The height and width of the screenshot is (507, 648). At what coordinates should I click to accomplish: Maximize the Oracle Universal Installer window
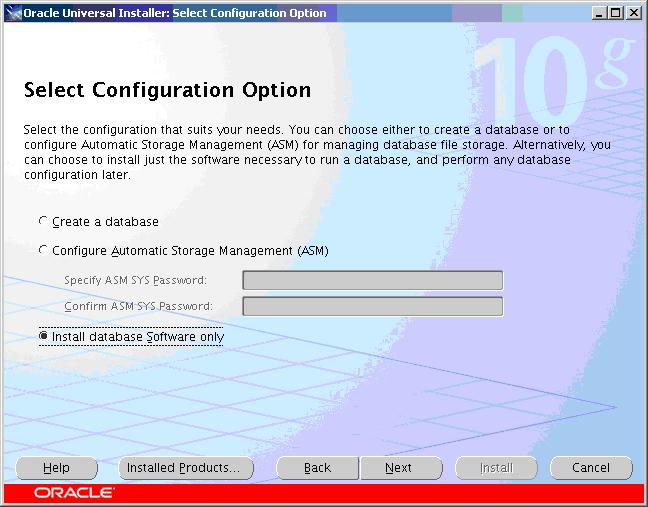coord(616,13)
